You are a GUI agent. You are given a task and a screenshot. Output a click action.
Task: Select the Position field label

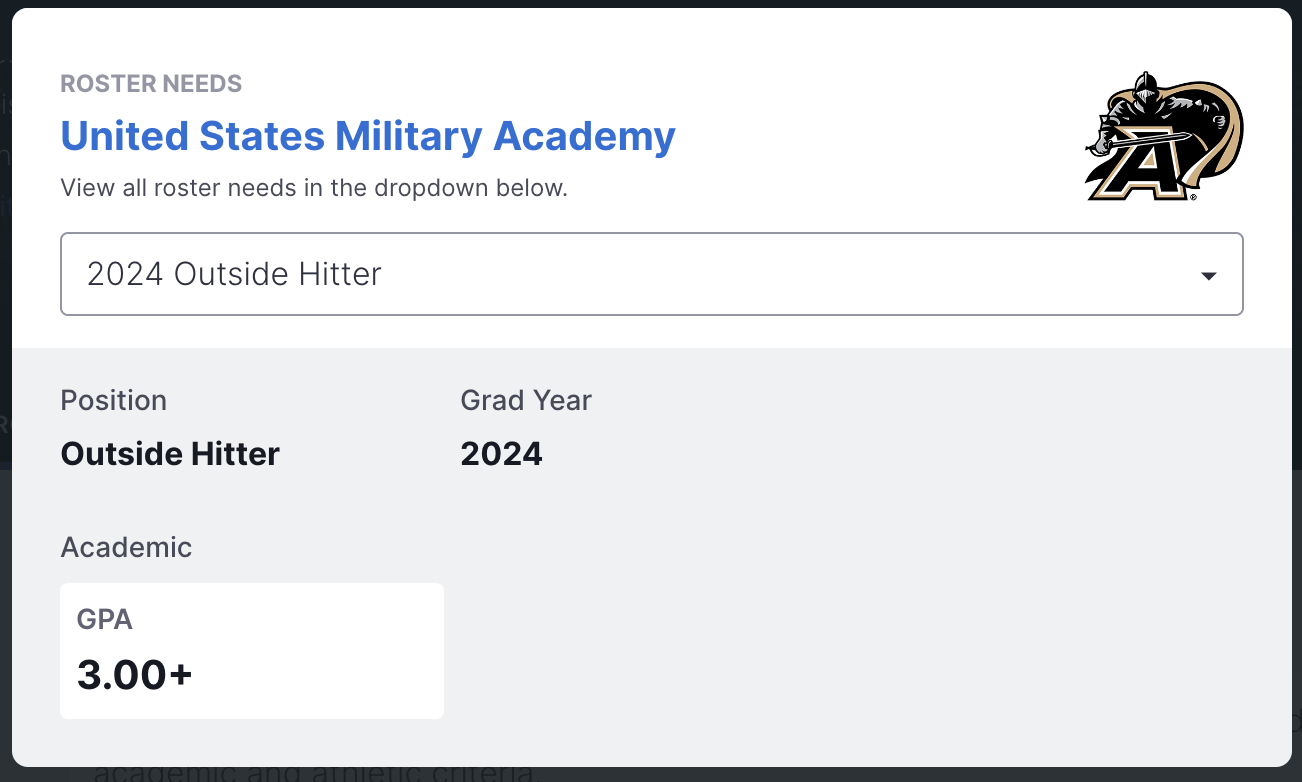pos(114,400)
